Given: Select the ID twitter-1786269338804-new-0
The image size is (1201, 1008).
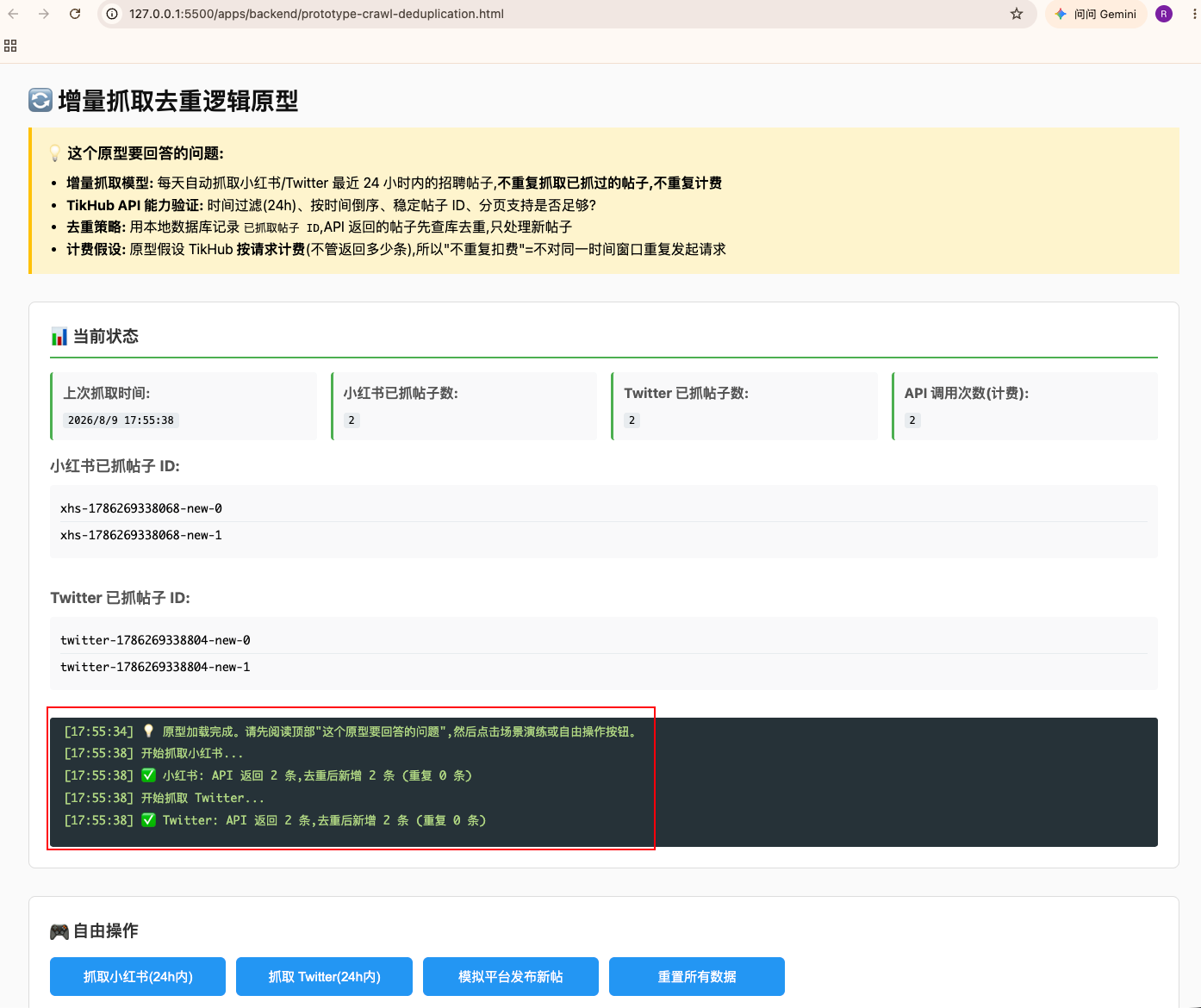Looking at the screenshot, I should point(155,640).
